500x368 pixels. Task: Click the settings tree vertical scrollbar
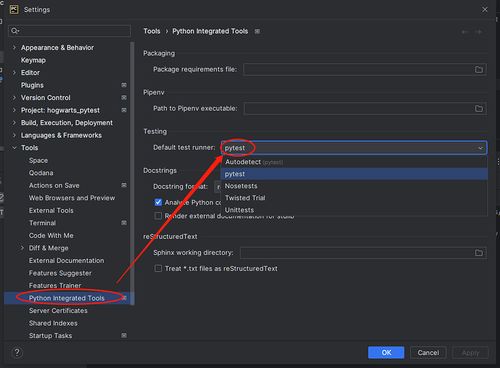point(132,173)
